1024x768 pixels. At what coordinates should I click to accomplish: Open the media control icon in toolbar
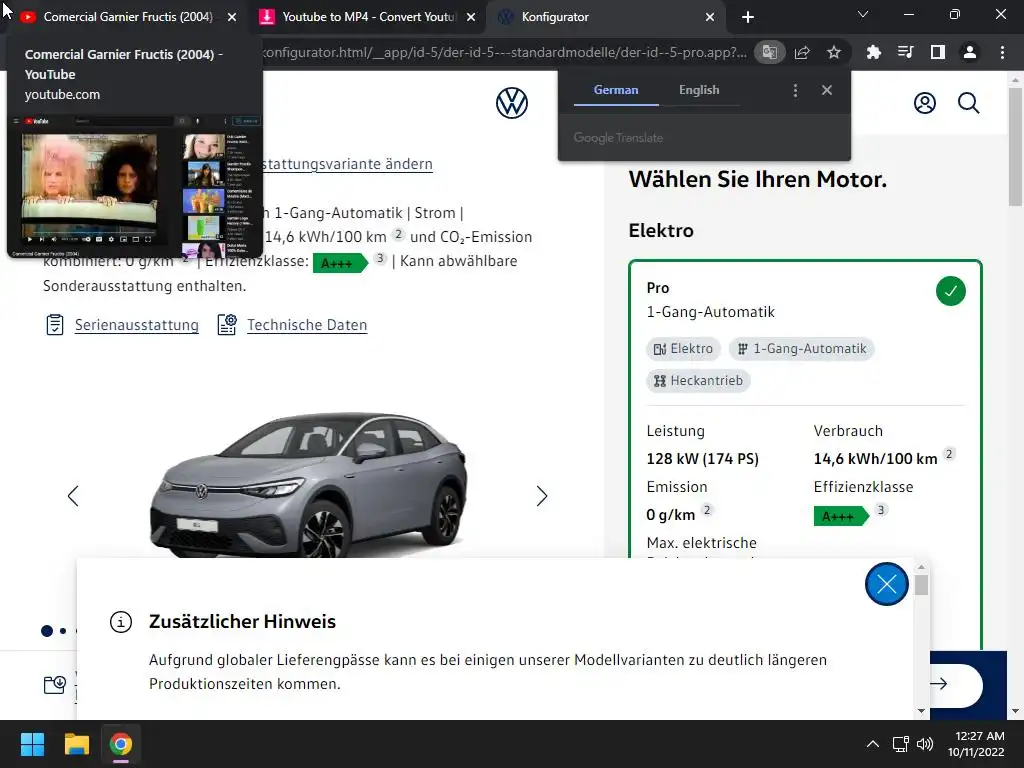(x=905, y=52)
